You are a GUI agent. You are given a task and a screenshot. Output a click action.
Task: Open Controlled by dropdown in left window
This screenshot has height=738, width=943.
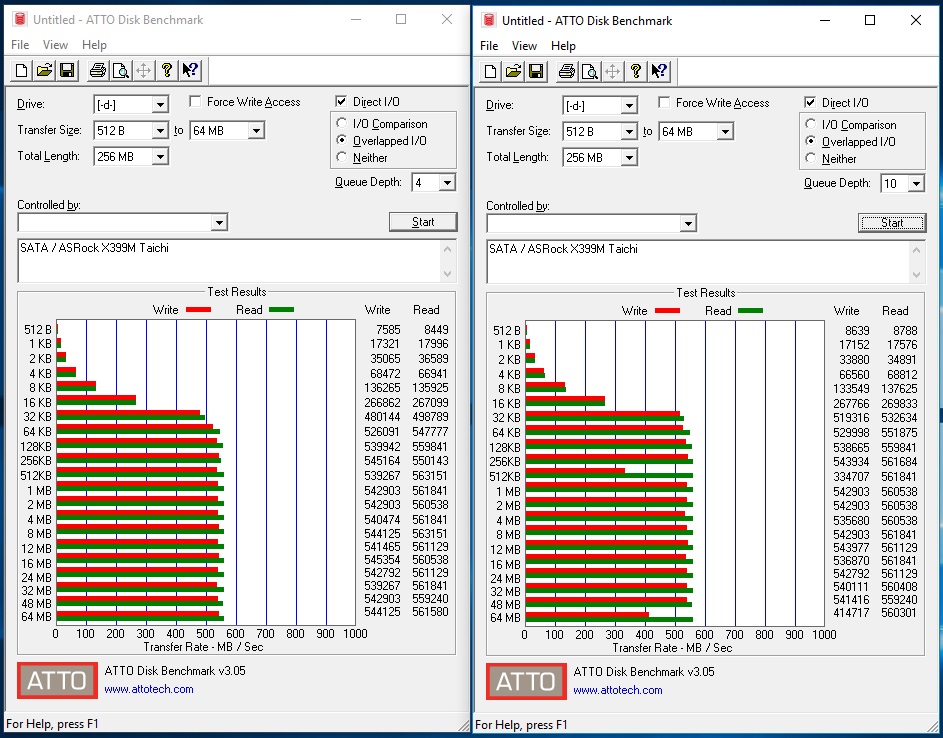220,223
